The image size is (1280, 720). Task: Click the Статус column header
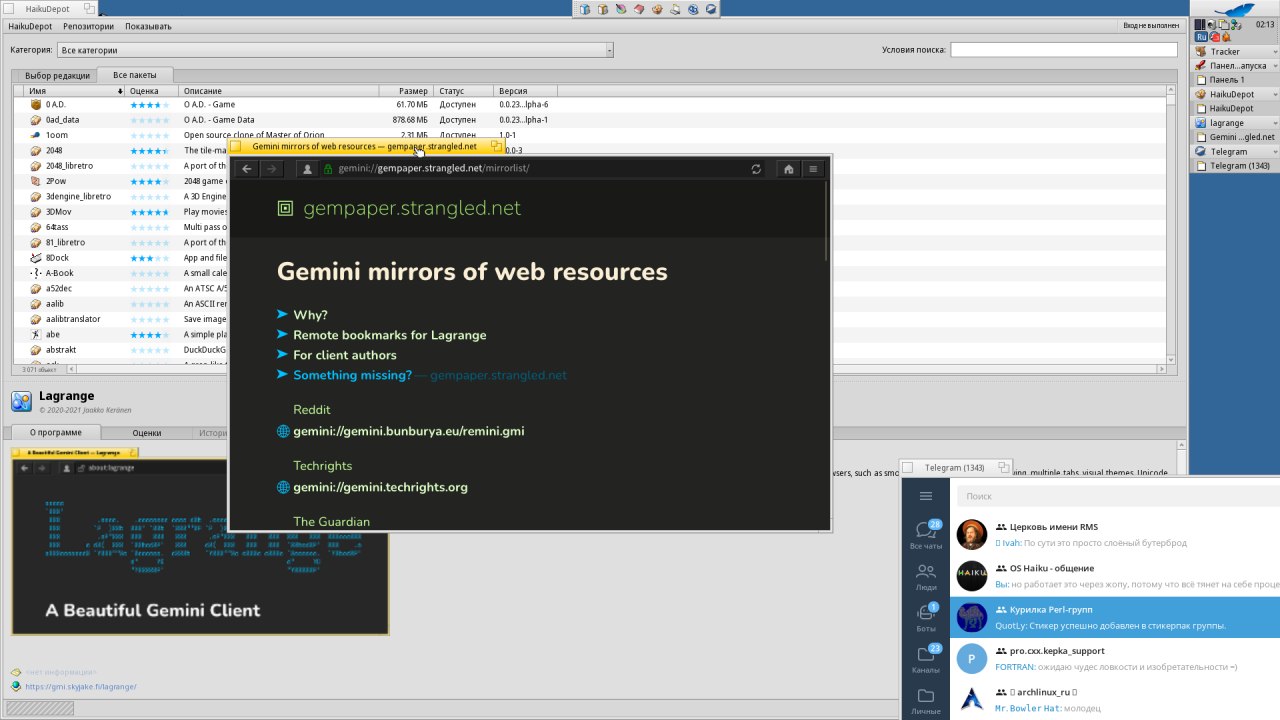tap(465, 91)
